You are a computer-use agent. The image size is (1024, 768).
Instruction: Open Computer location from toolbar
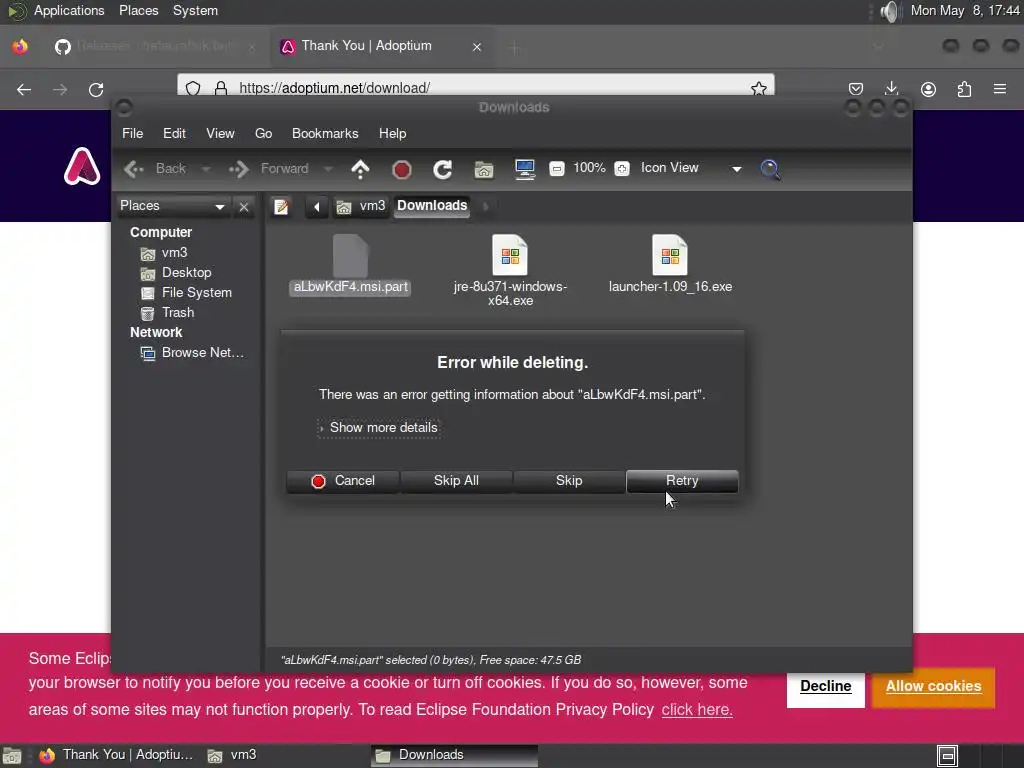[x=524, y=169]
